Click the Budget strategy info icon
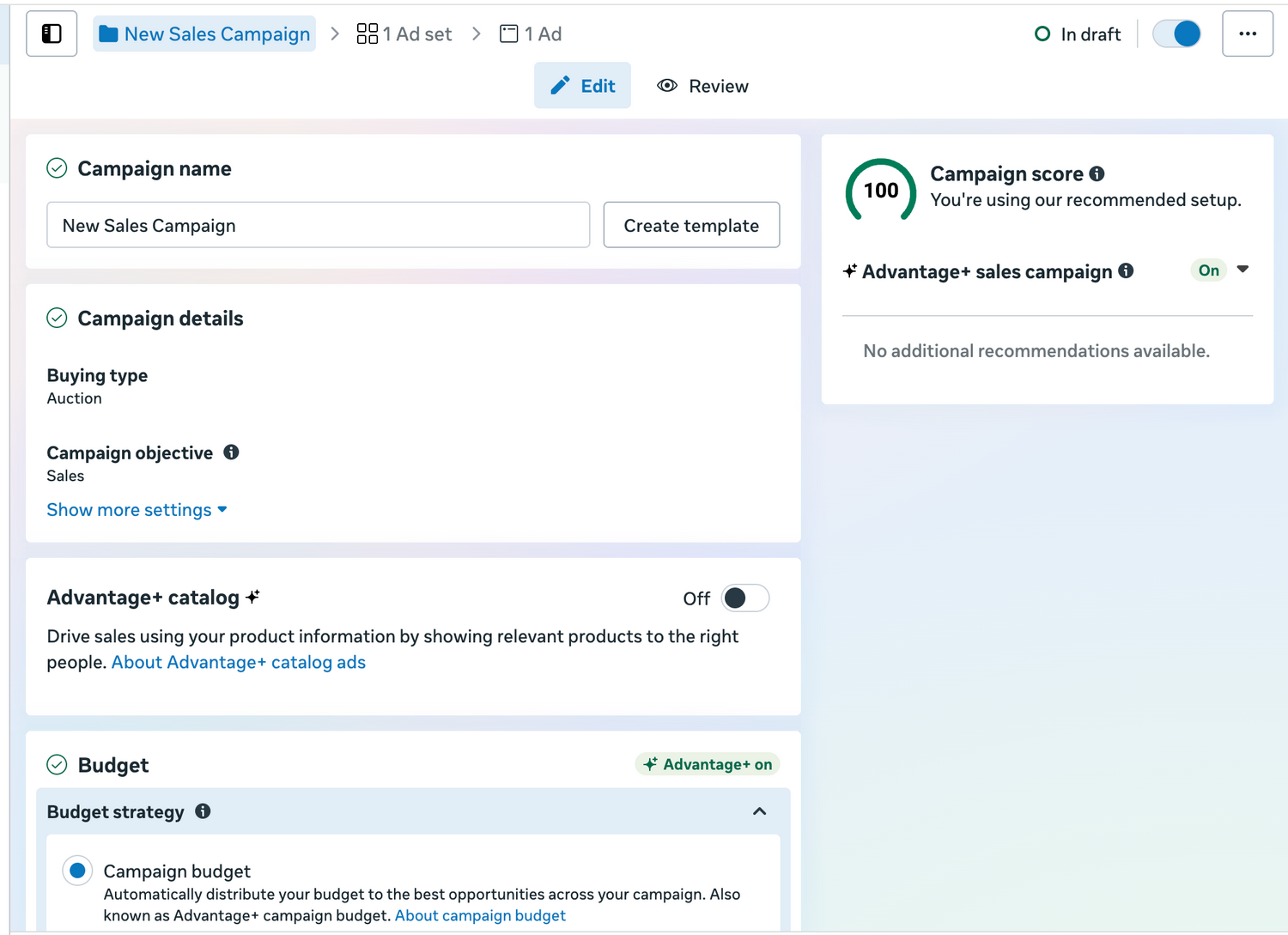This screenshot has height=935, width=1288. (203, 811)
